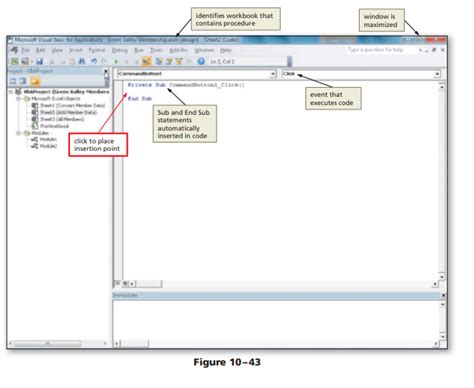Screen dimensions: 474x388
Task: Click the code window vertical scrollbar
Action: tap(442, 181)
